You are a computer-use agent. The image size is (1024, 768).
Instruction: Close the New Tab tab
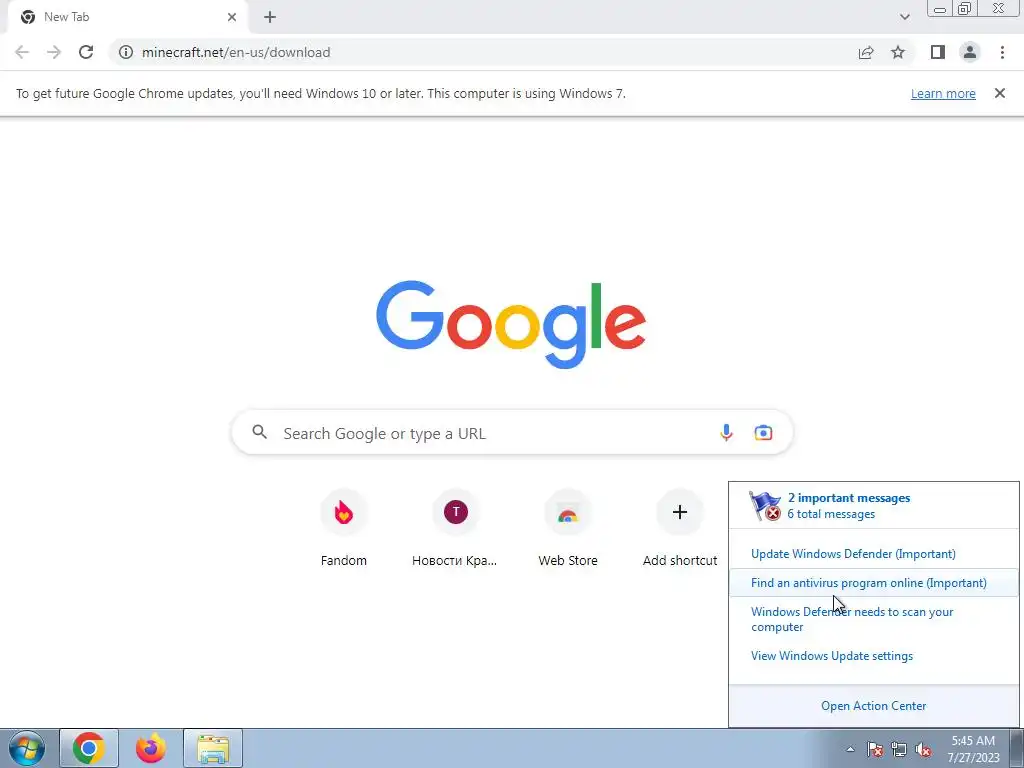(232, 17)
